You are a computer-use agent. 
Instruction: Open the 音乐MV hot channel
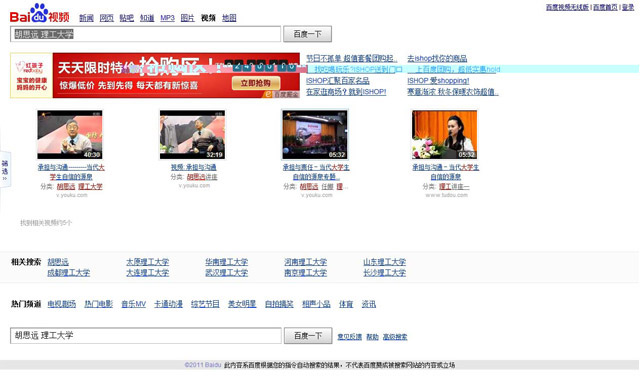(133, 304)
